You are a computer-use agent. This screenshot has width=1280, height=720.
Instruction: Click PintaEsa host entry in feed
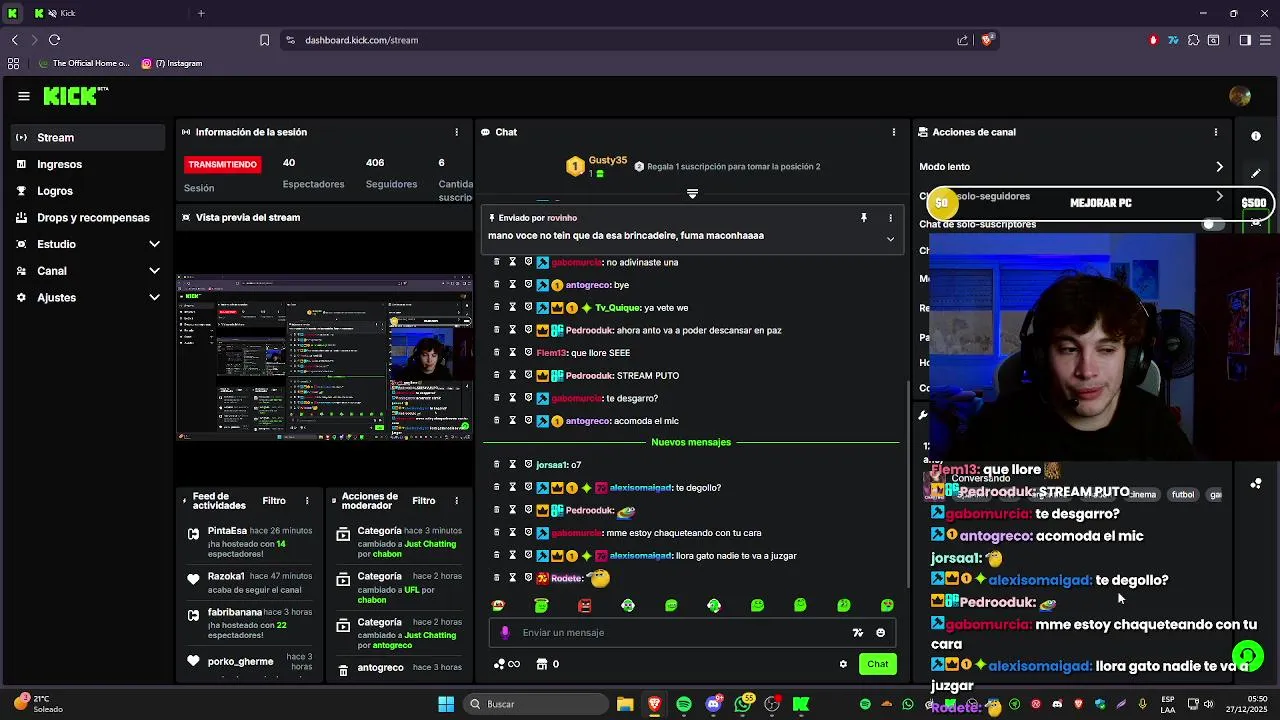pos(250,542)
